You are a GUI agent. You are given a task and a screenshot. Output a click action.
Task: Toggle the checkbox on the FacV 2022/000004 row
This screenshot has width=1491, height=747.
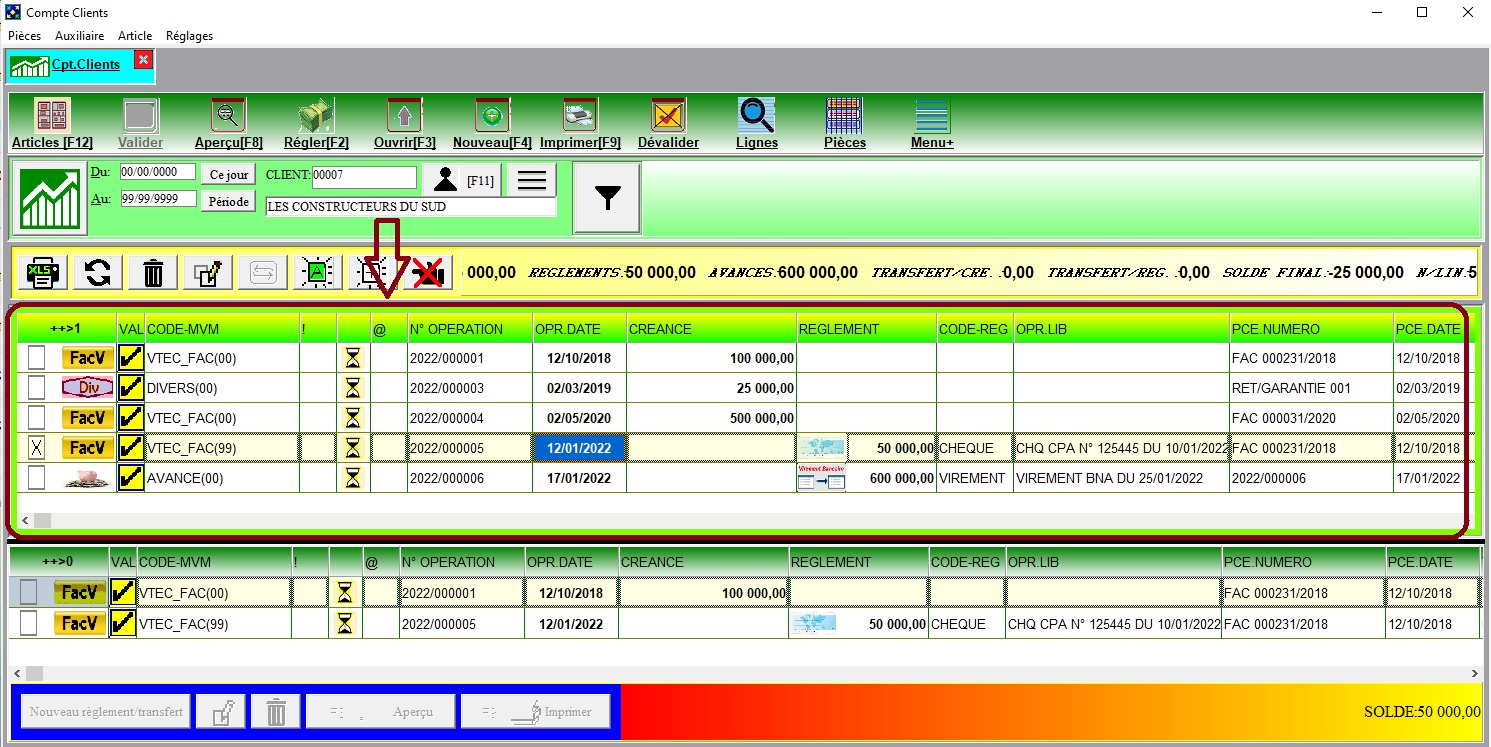[x=37, y=417]
